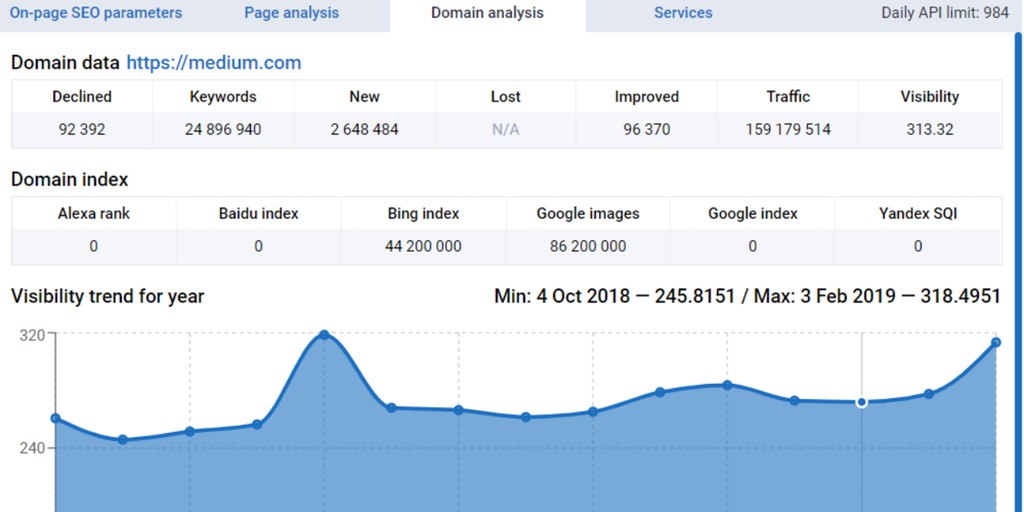Screen dimensions: 1024x512
Task: Click the Alexa rank header
Action: click(94, 214)
